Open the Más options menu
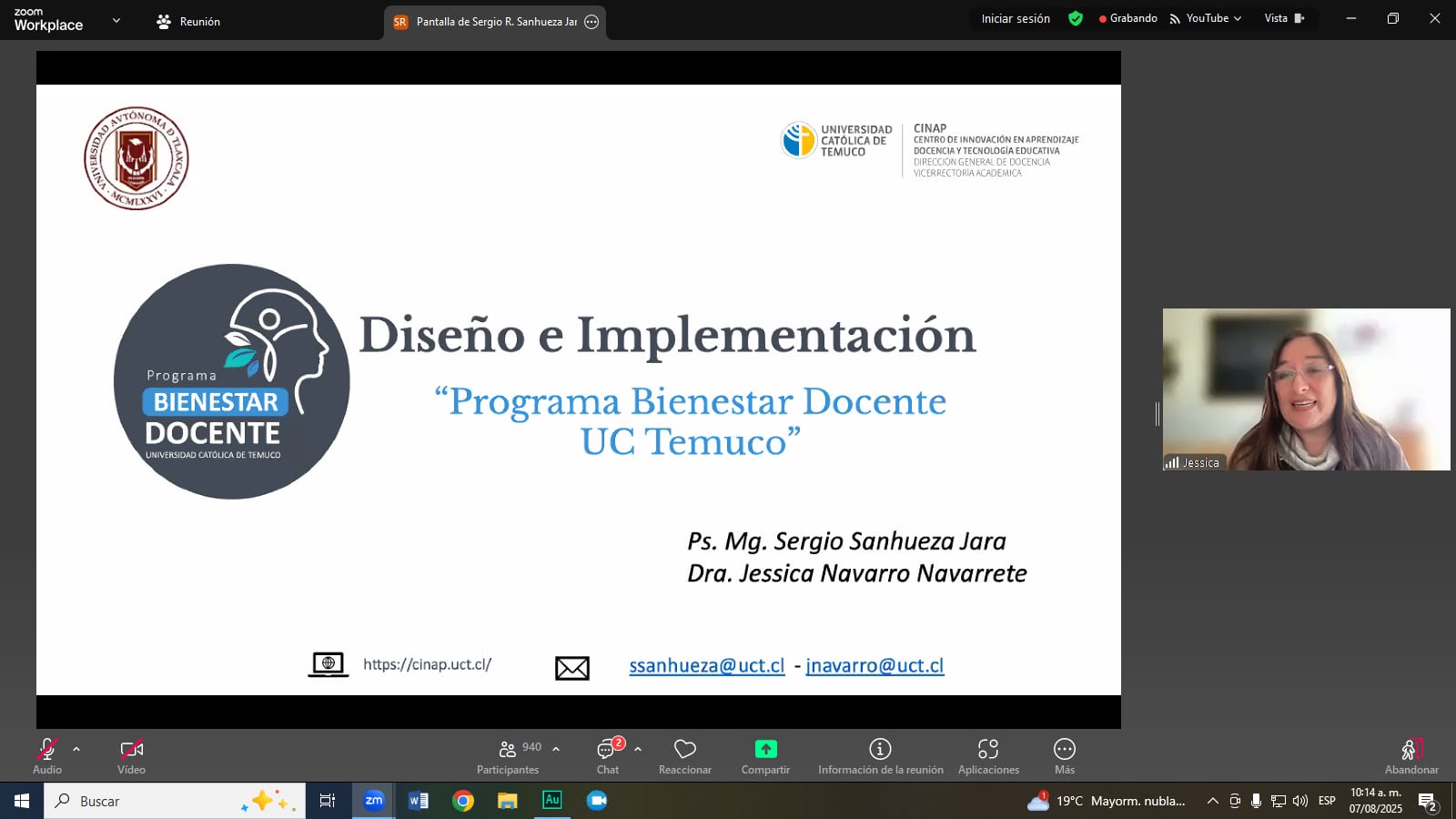The image size is (1456, 819). coord(1065,755)
